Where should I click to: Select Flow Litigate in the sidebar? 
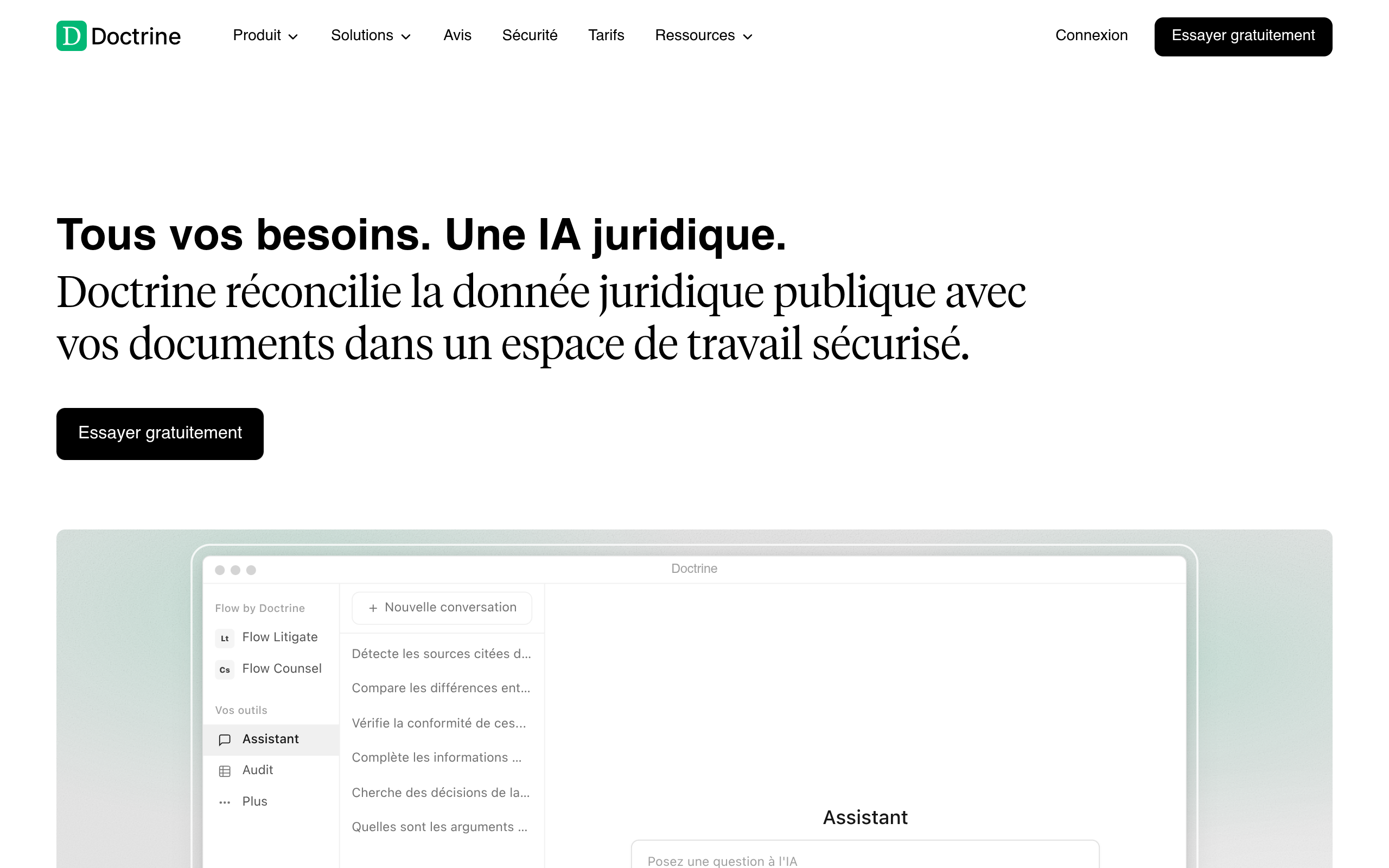coord(271,637)
